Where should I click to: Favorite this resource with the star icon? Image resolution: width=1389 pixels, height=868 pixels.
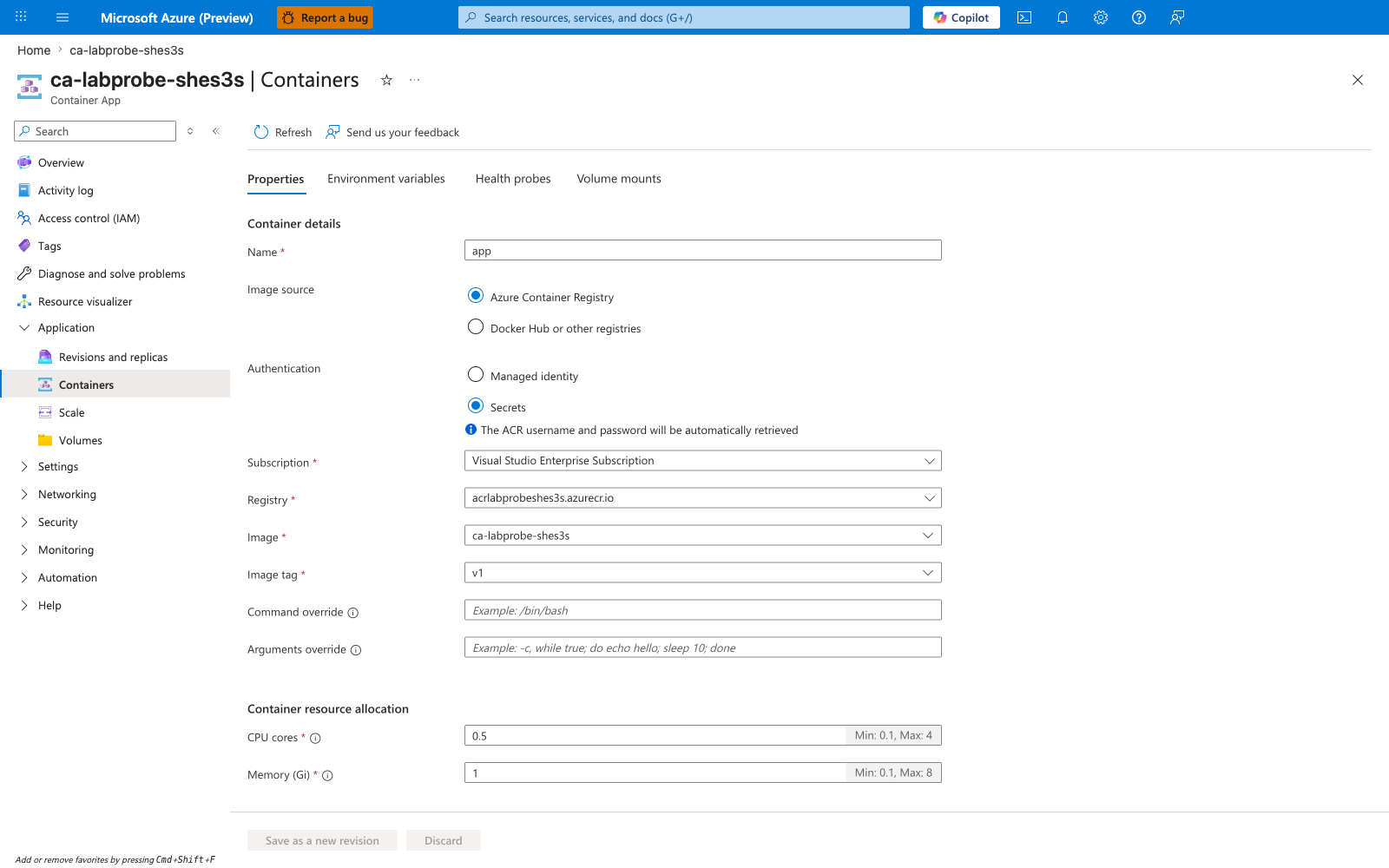pos(386,80)
